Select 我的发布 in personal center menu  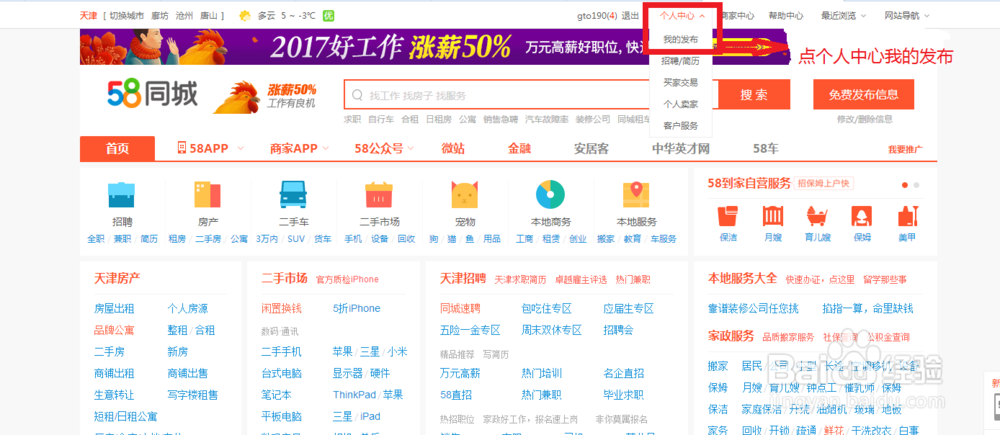[680, 40]
